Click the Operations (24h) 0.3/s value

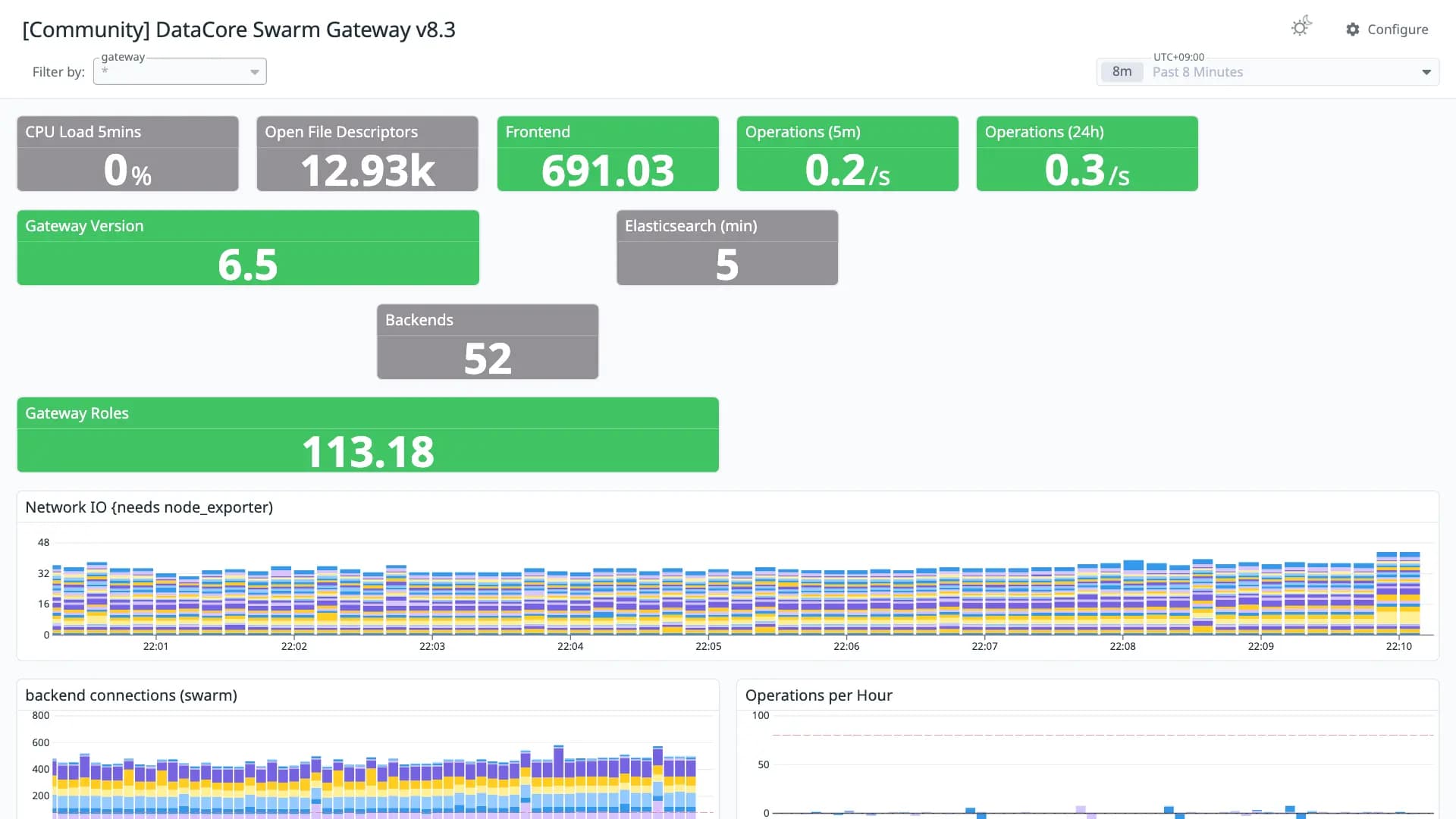pyautogui.click(x=1087, y=170)
